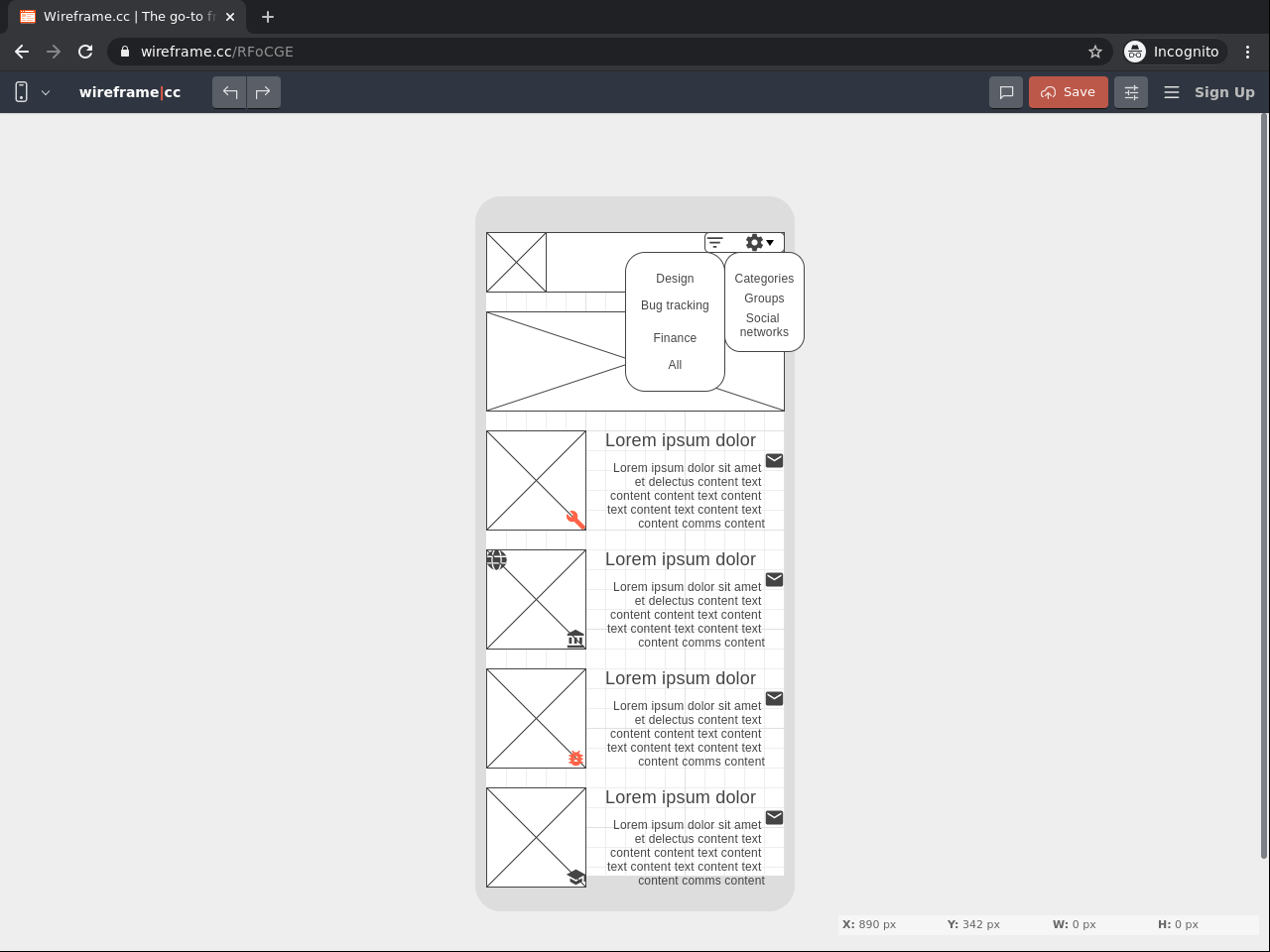This screenshot has width=1270, height=952.
Task: Select Finance in the filter menu
Action: [x=675, y=338]
